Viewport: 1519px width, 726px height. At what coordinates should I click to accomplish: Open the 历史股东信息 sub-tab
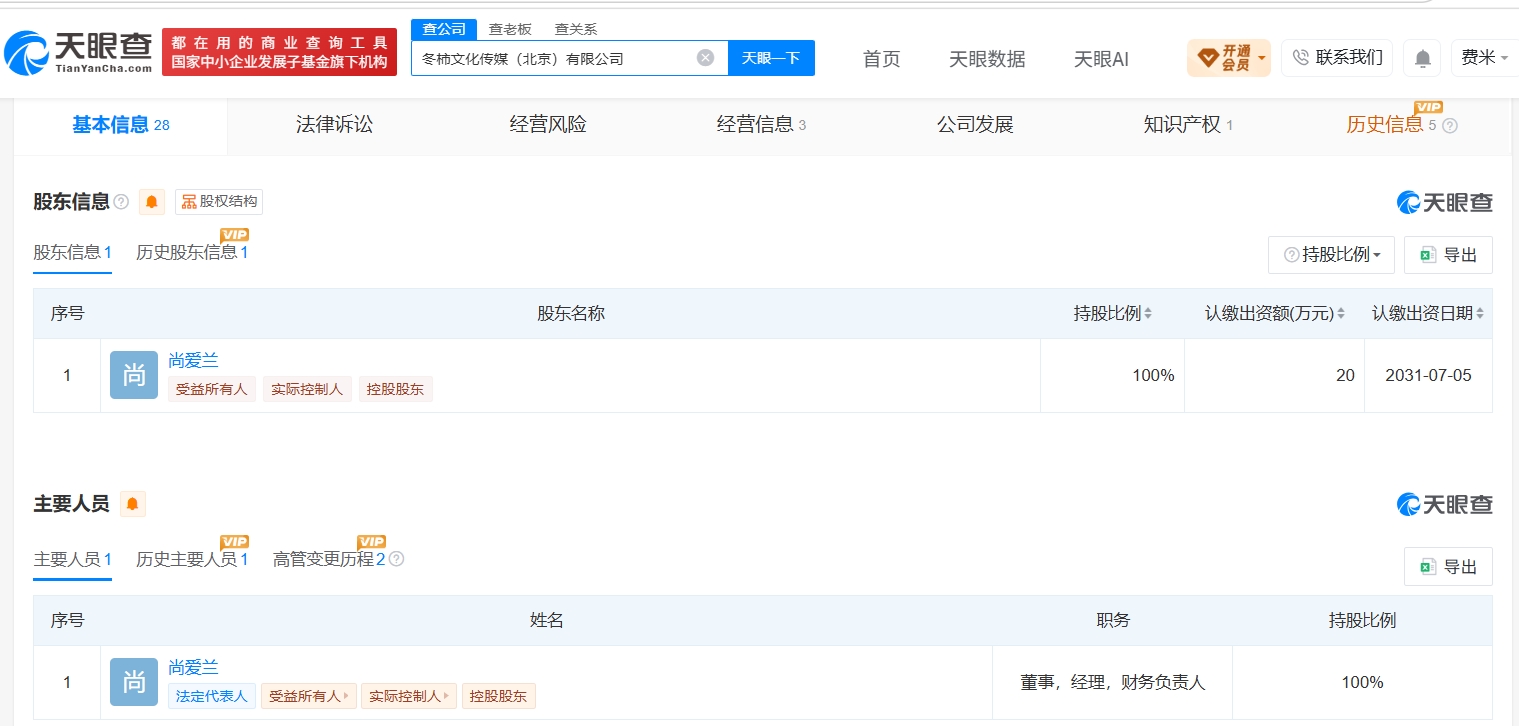pyautogui.click(x=192, y=253)
